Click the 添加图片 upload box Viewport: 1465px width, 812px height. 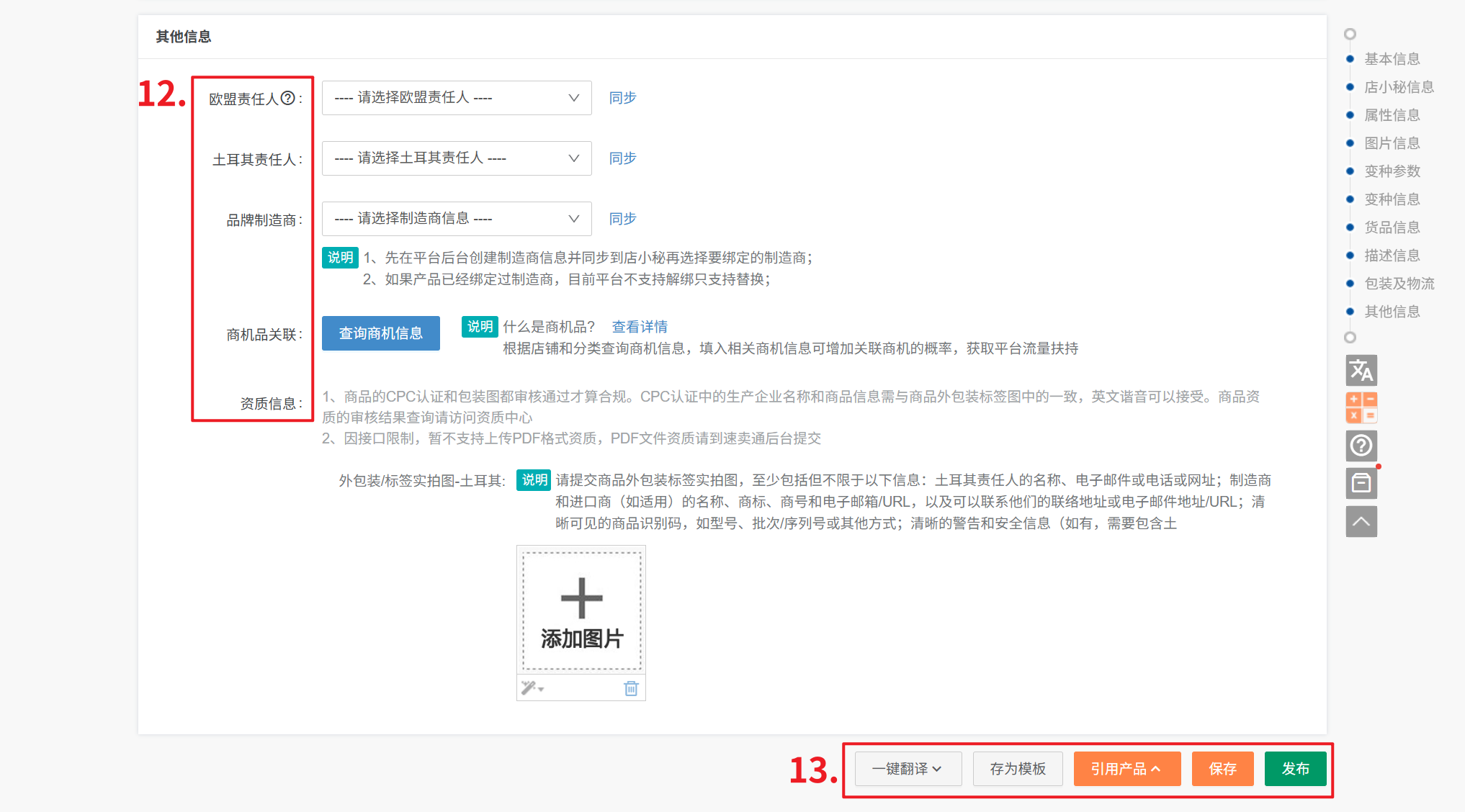click(x=581, y=610)
